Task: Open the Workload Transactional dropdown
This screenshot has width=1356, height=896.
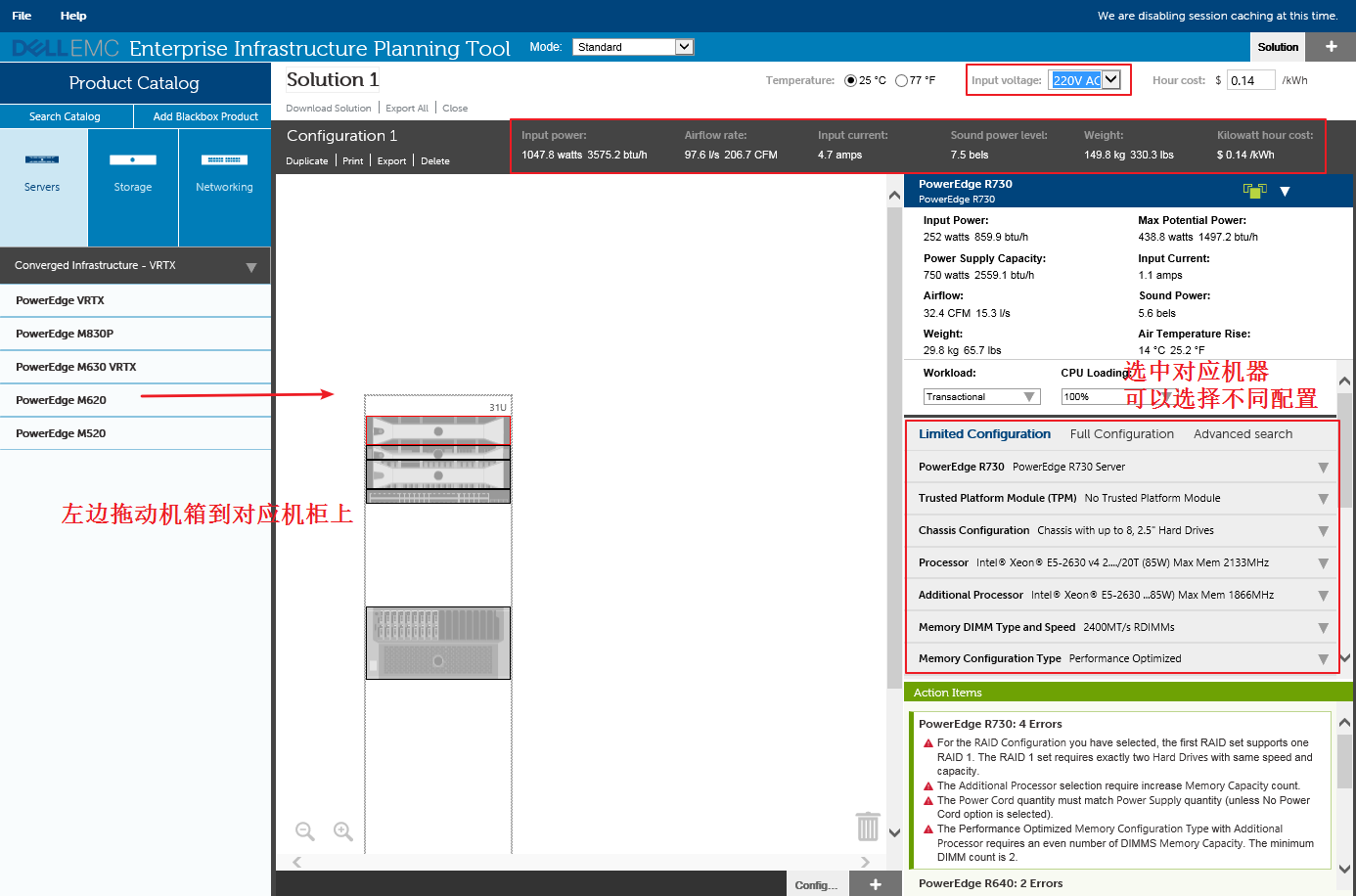Action: click(981, 396)
